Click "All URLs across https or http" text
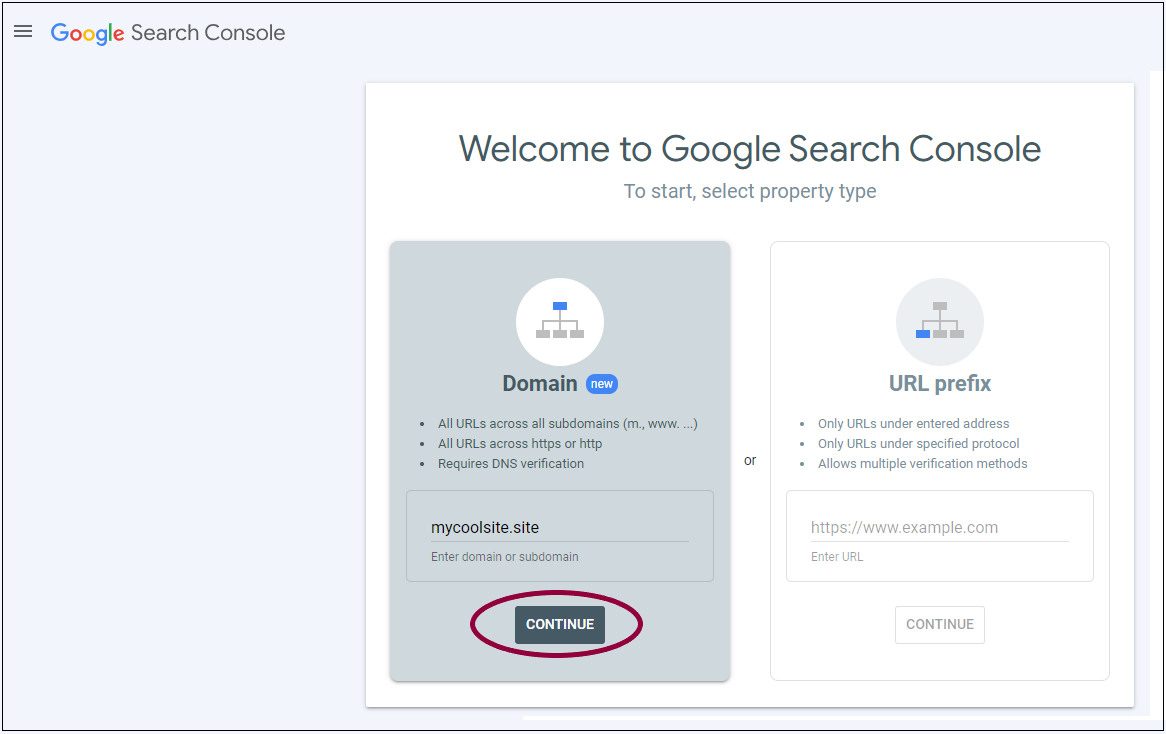The width and height of the screenshot is (1166, 734). [520, 444]
